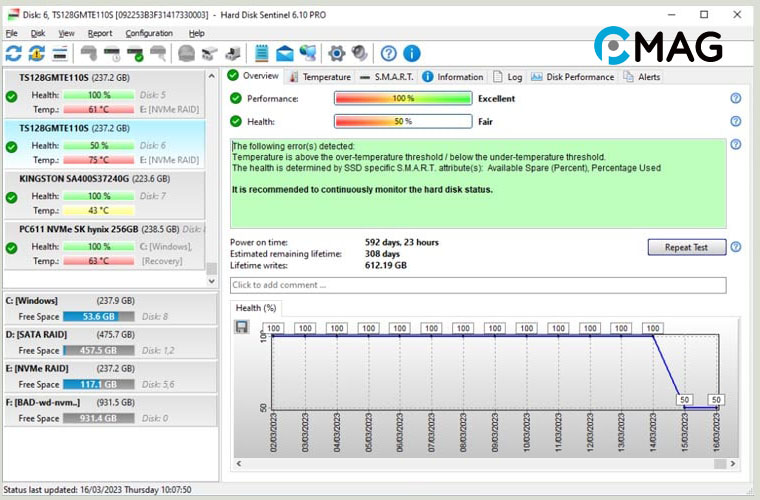Click the blue notepad report icon
The width and height of the screenshot is (760, 500).
point(262,54)
